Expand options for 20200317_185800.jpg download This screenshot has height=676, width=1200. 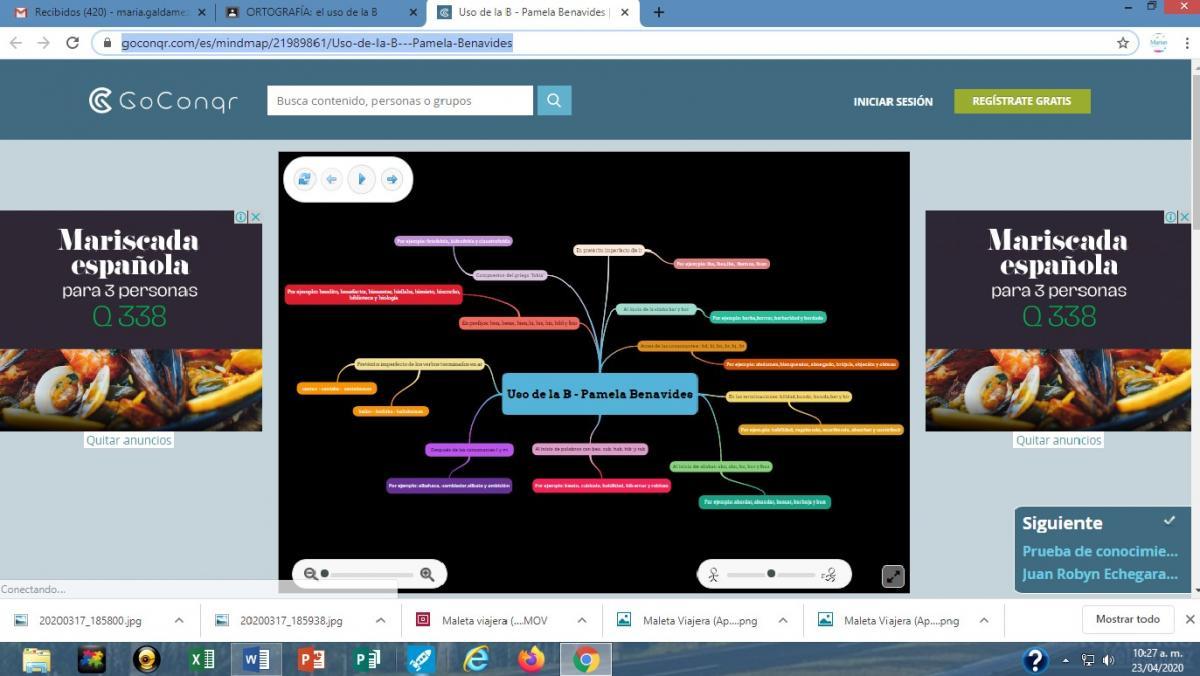pyautogui.click(x=179, y=620)
